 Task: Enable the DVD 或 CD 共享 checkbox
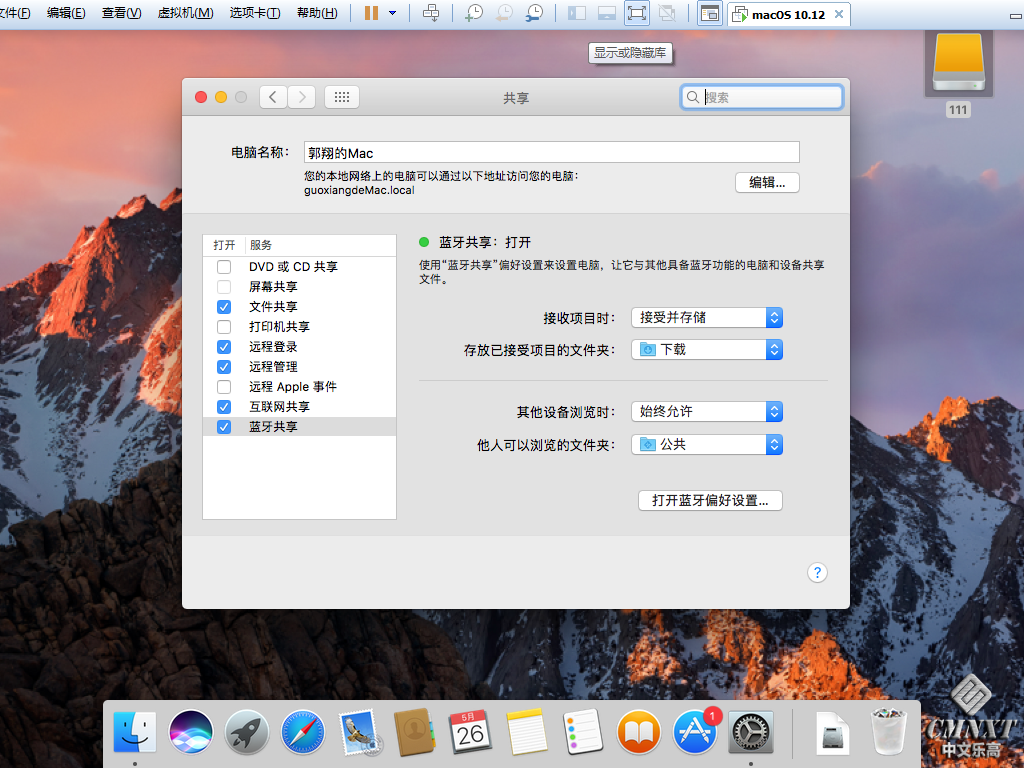point(224,267)
